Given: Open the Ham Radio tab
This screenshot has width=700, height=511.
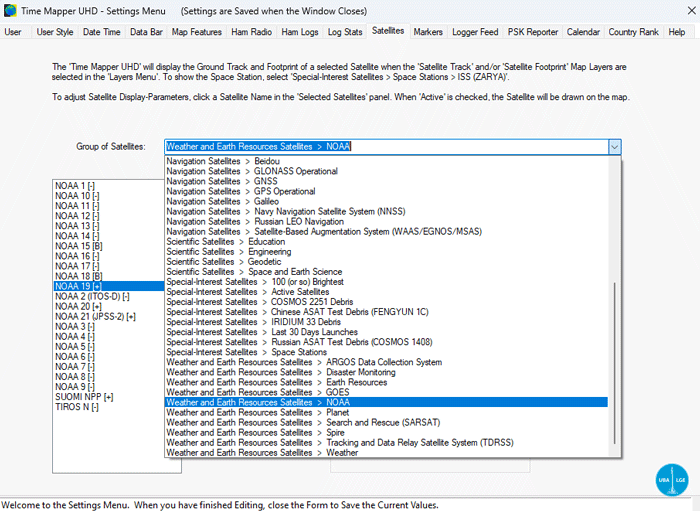Looking at the screenshot, I should pyautogui.click(x=251, y=32).
